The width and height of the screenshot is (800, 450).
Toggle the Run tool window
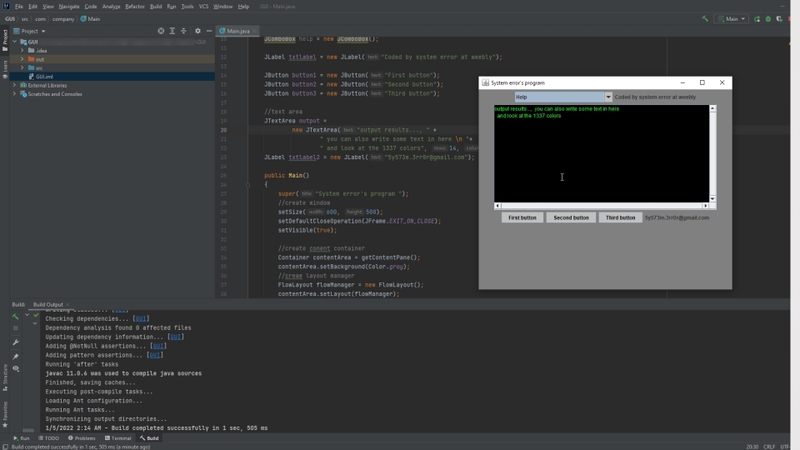tap(21, 438)
